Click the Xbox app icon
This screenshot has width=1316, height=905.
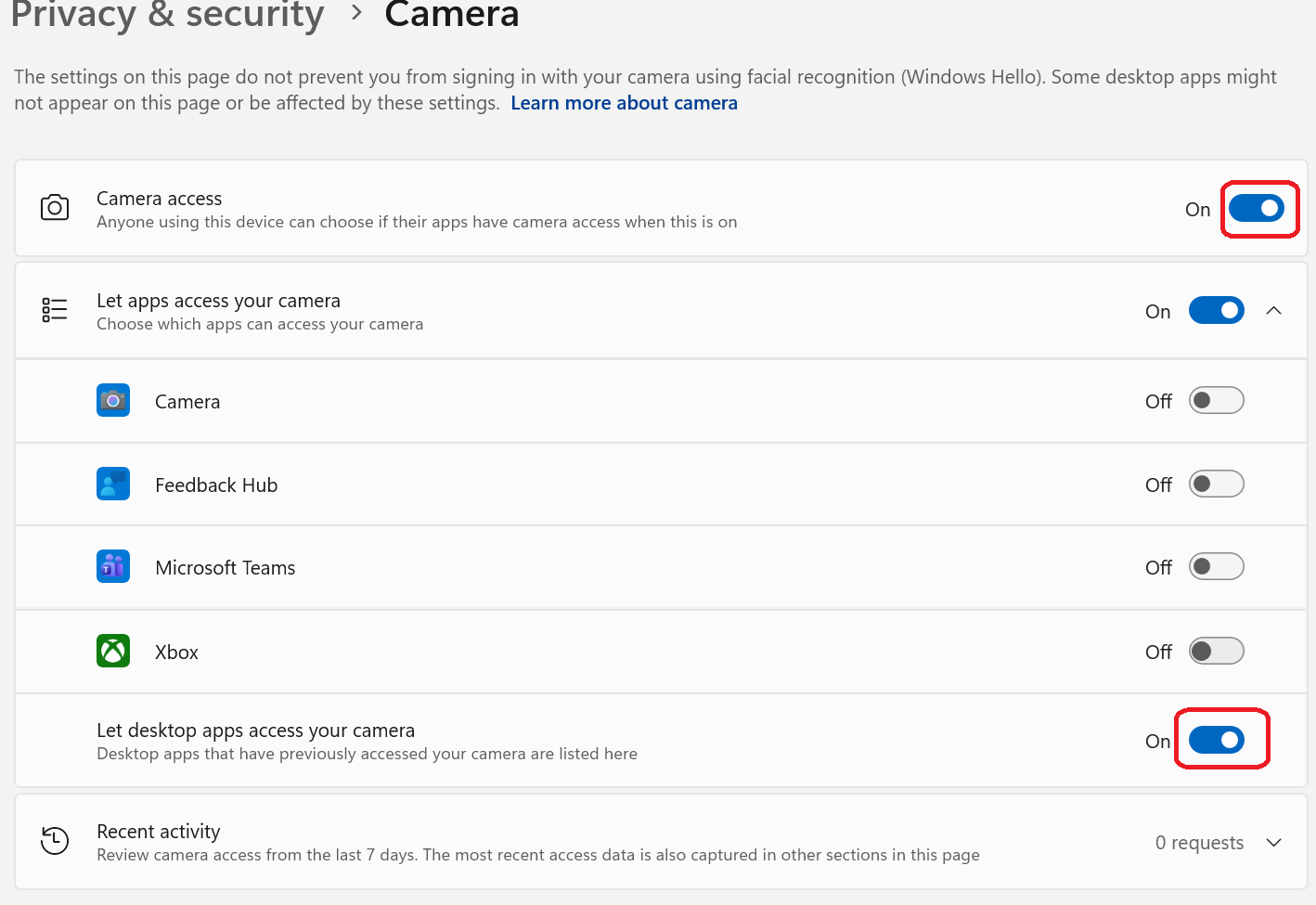coord(113,651)
